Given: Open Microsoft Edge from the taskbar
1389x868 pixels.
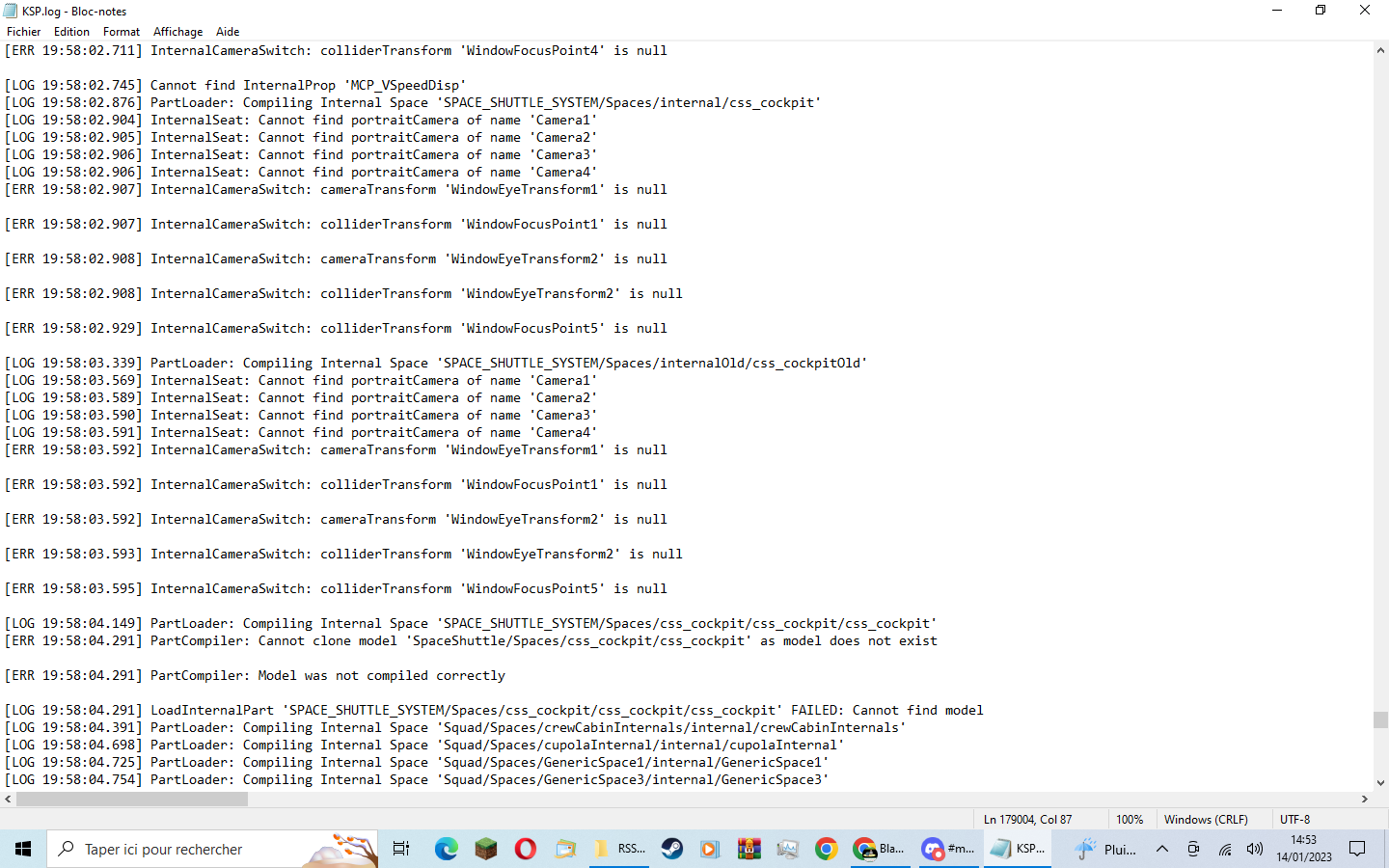Looking at the screenshot, I should [445, 849].
